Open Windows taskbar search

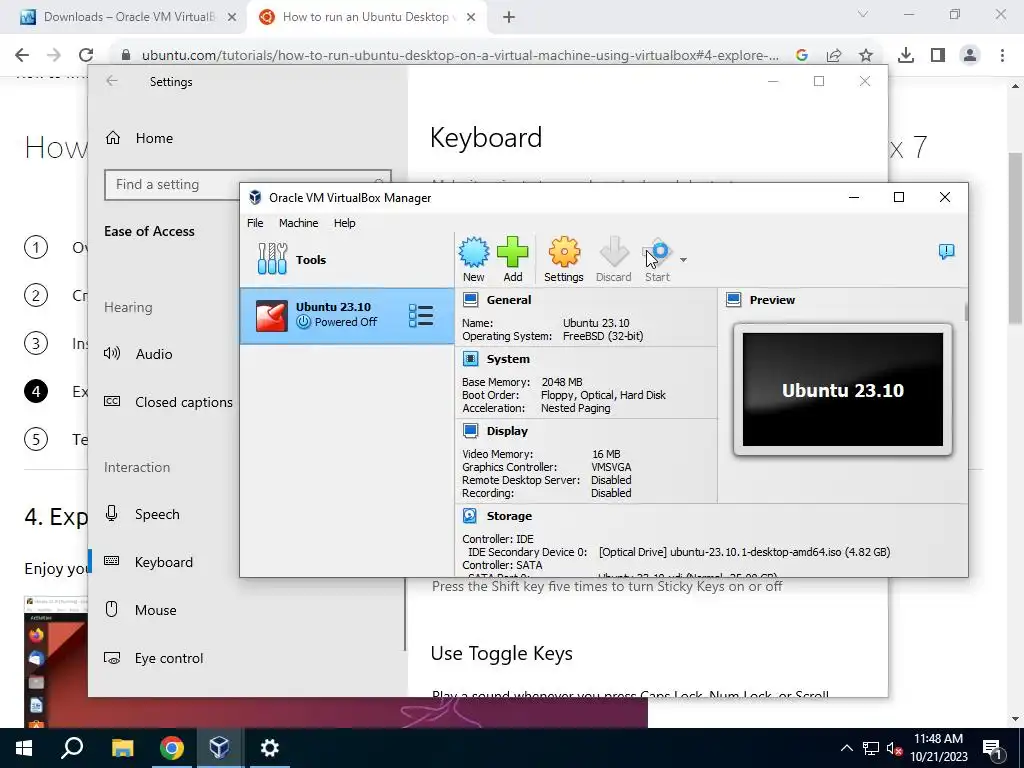pos(72,748)
